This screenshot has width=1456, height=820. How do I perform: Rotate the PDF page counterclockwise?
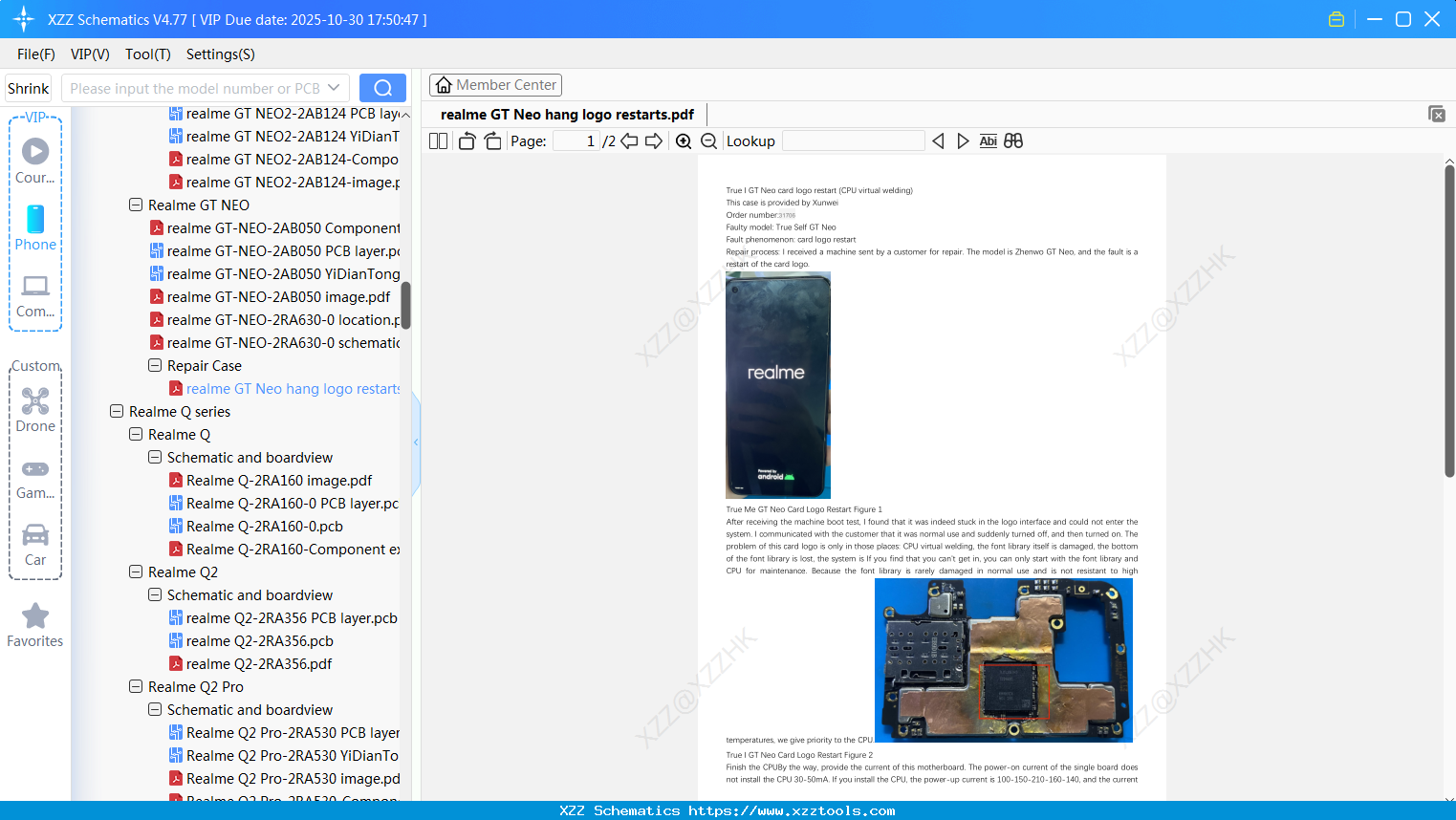[467, 141]
